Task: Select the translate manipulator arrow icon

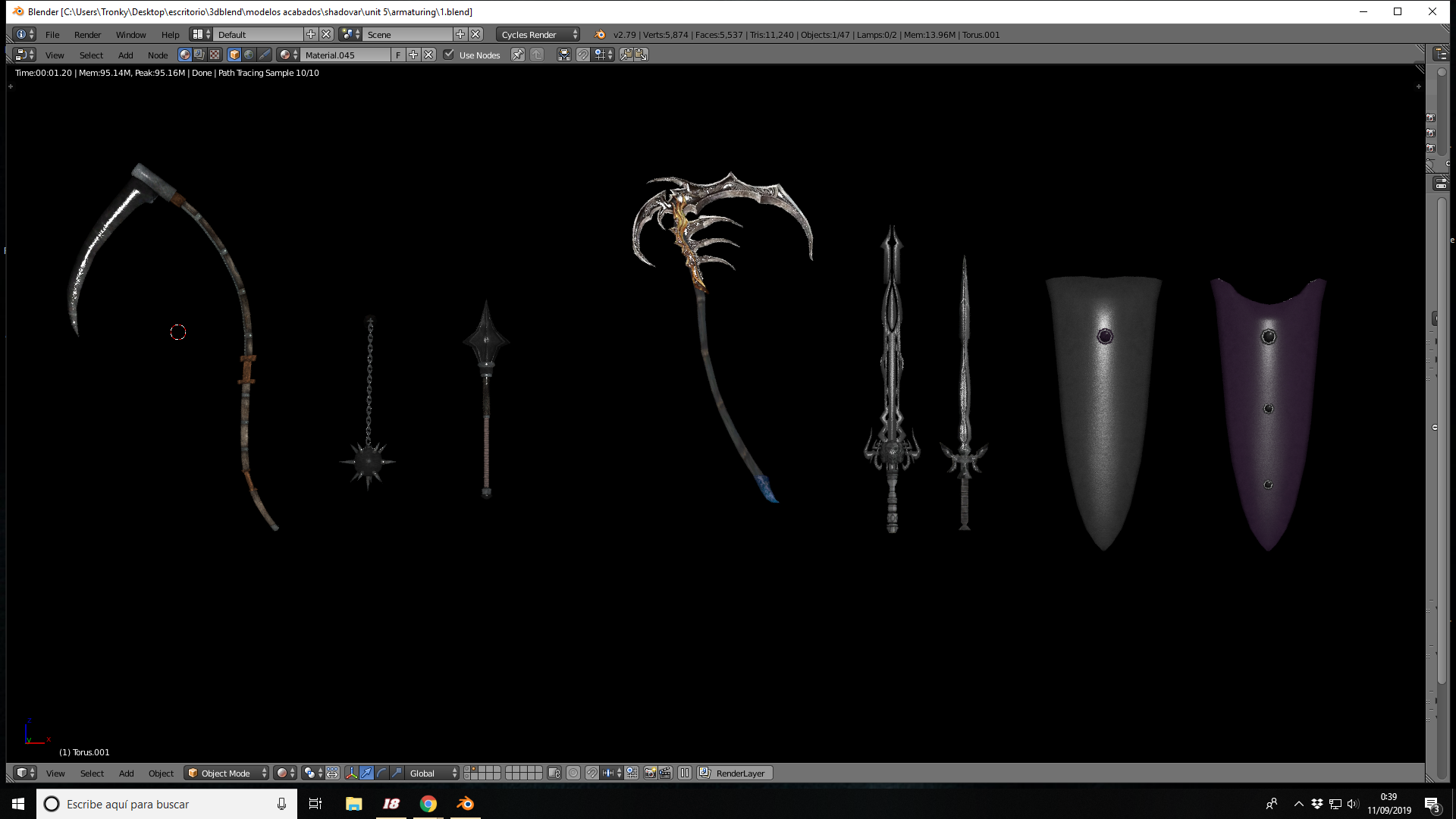Action: coord(367,773)
